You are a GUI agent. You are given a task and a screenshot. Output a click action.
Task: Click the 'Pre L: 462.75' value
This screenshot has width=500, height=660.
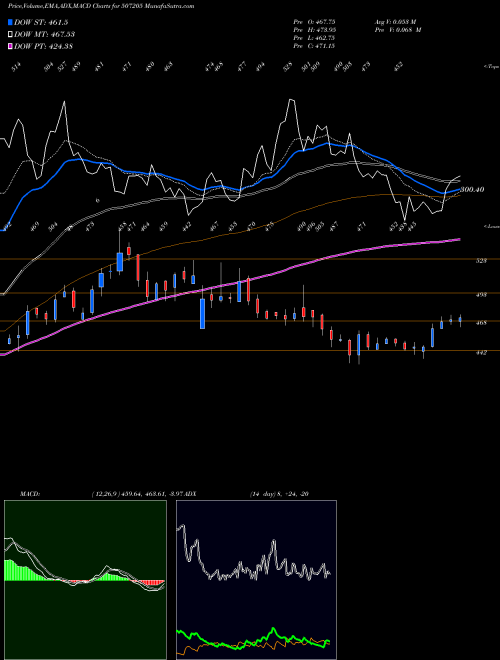click(314, 37)
